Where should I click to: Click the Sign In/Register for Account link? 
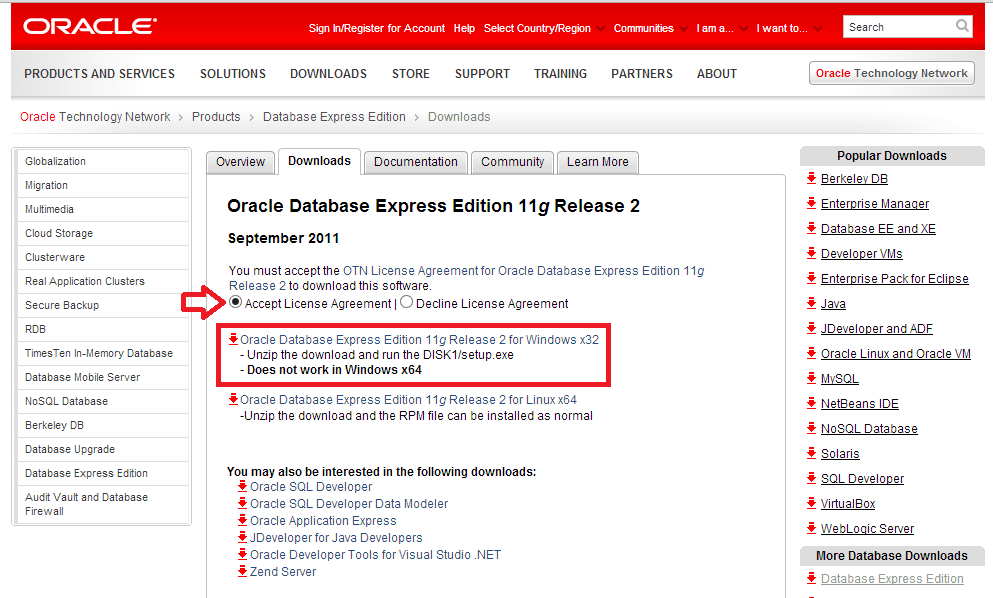click(x=375, y=28)
